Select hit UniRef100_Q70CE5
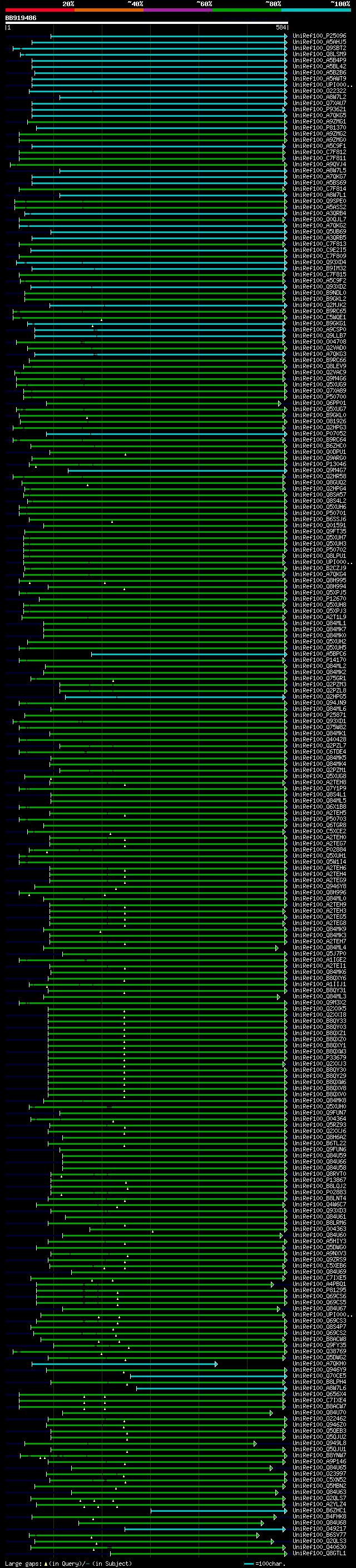The width and height of the screenshot is (356, 1568). pyautogui.click(x=319, y=1376)
